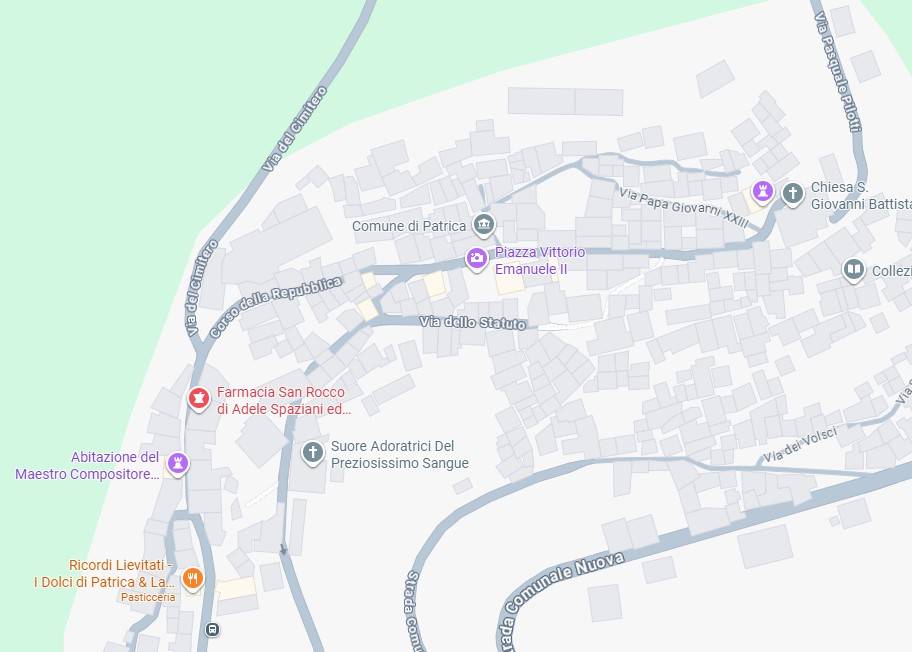This screenshot has width=912, height=652.
Task: Select the Ricordi Lievitati Pasticceria label
Action: click(x=103, y=580)
